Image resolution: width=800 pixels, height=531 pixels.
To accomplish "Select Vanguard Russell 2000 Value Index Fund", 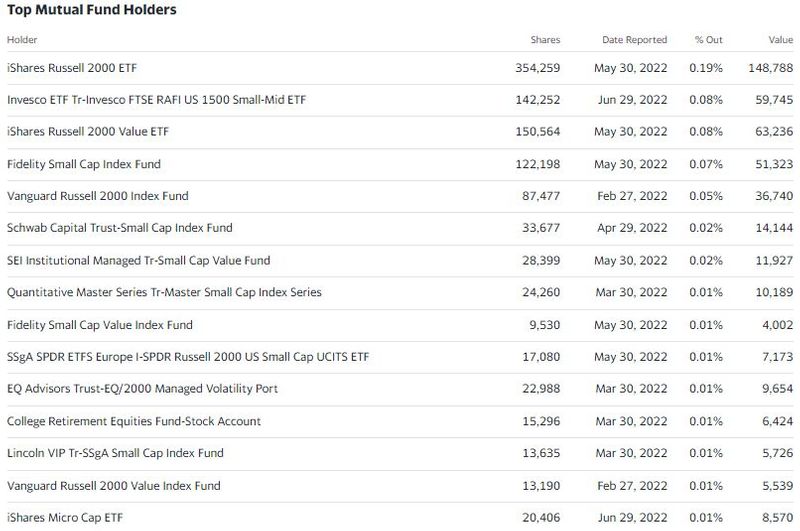I will 113,485.
